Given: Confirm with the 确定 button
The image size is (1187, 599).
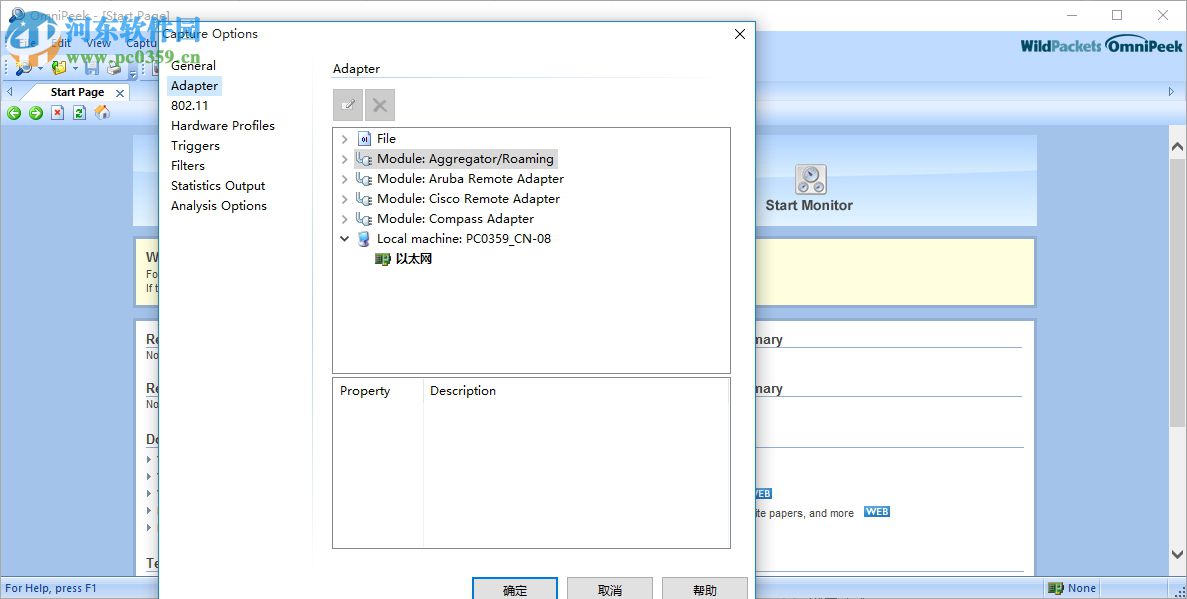Looking at the screenshot, I should click(x=515, y=590).
